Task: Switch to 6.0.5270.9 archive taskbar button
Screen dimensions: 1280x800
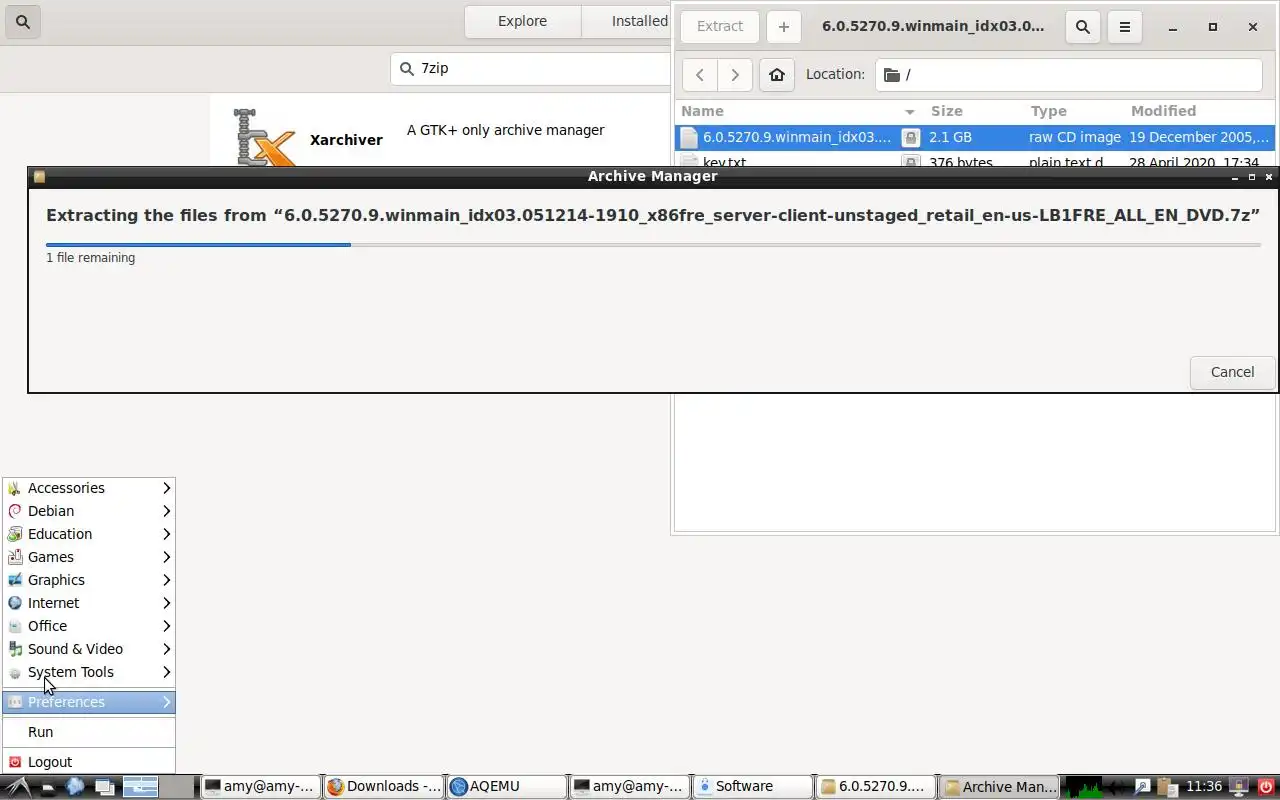Action: click(875, 787)
